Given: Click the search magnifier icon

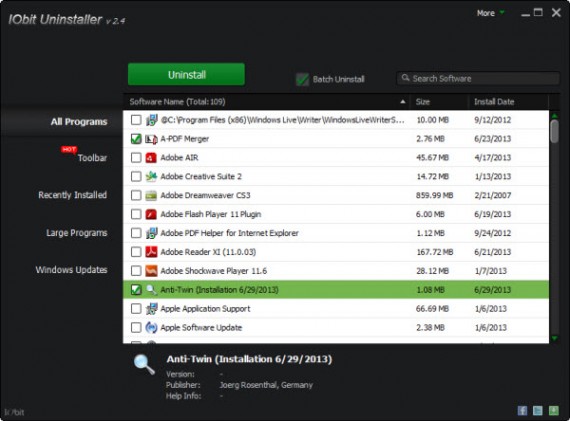Looking at the screenshot, I should point(405,78).
